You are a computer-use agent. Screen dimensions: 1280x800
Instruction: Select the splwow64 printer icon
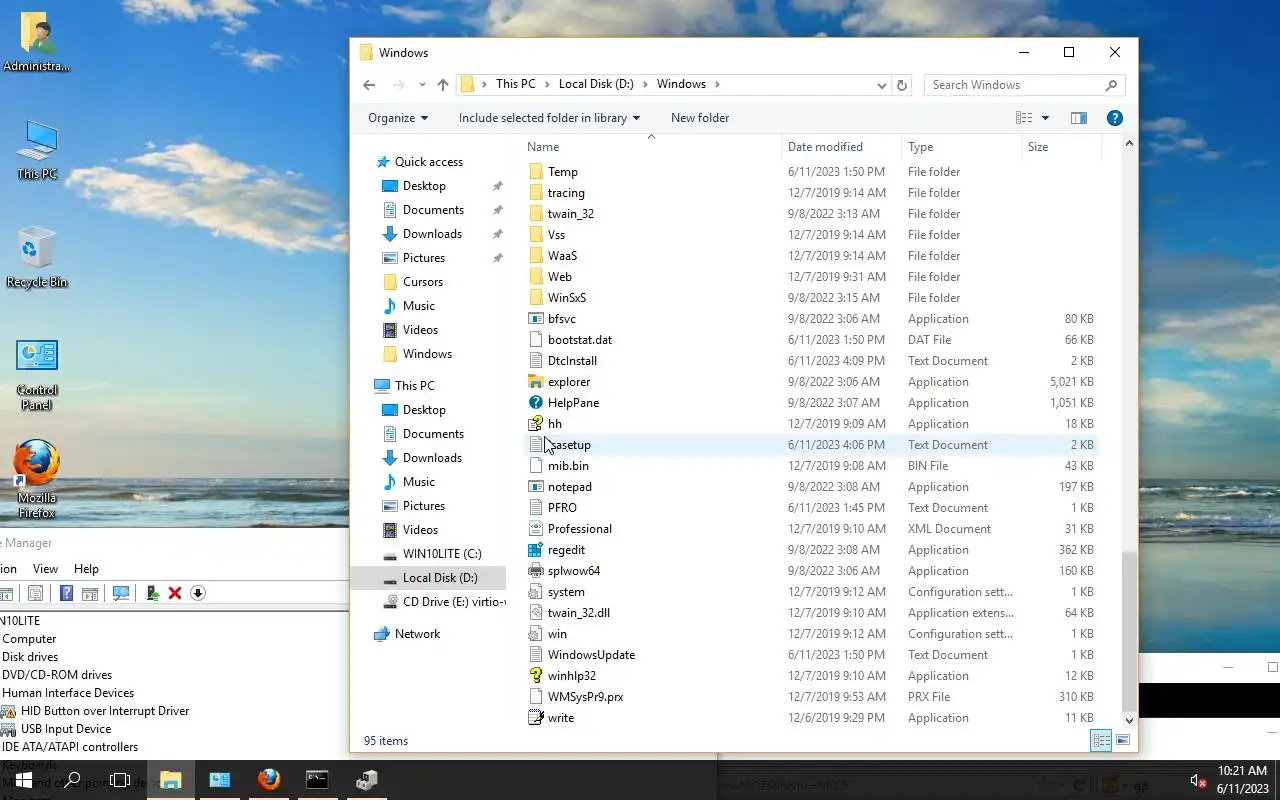(x=536, y=571)
